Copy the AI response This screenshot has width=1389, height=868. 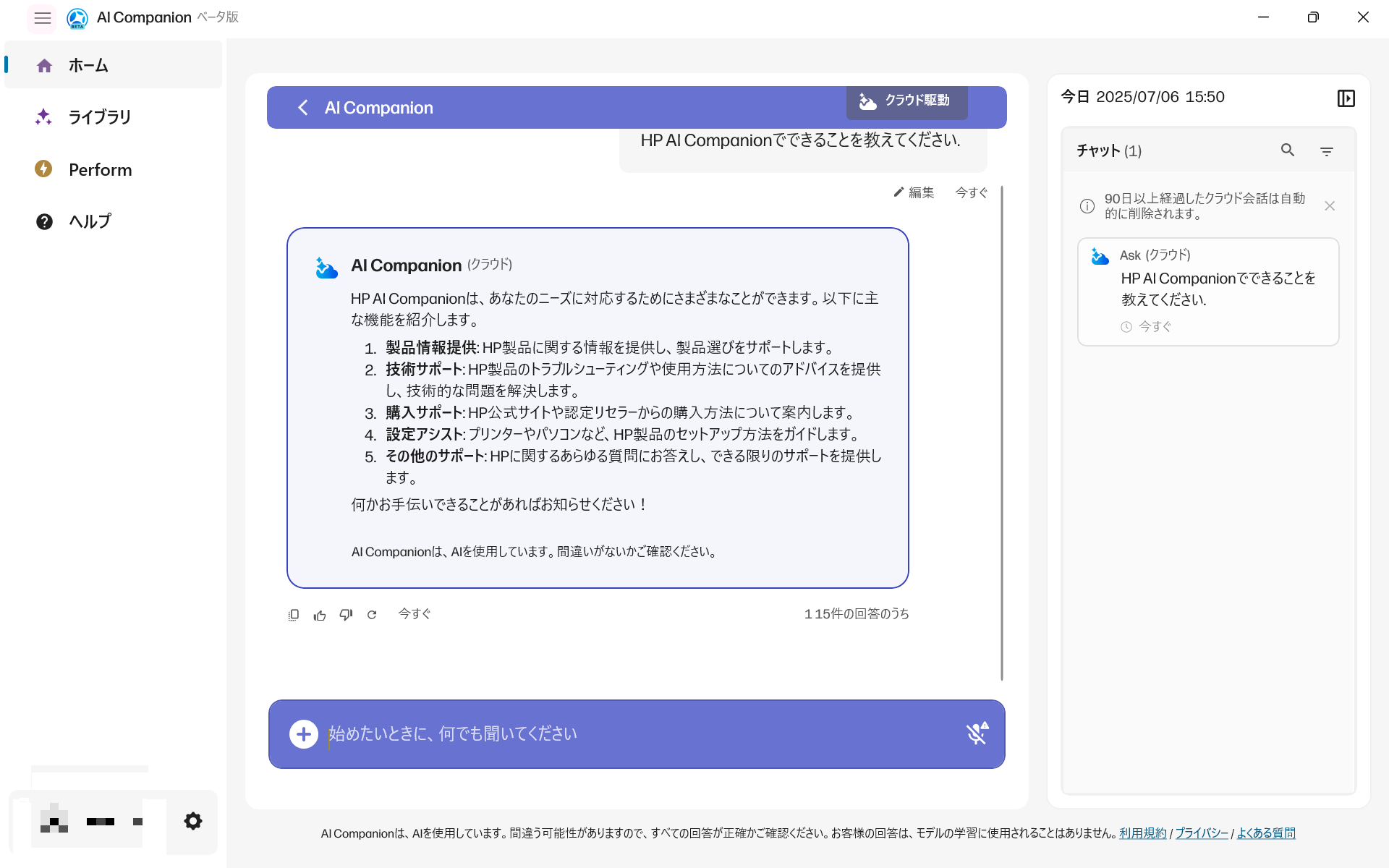coord(294,615)
